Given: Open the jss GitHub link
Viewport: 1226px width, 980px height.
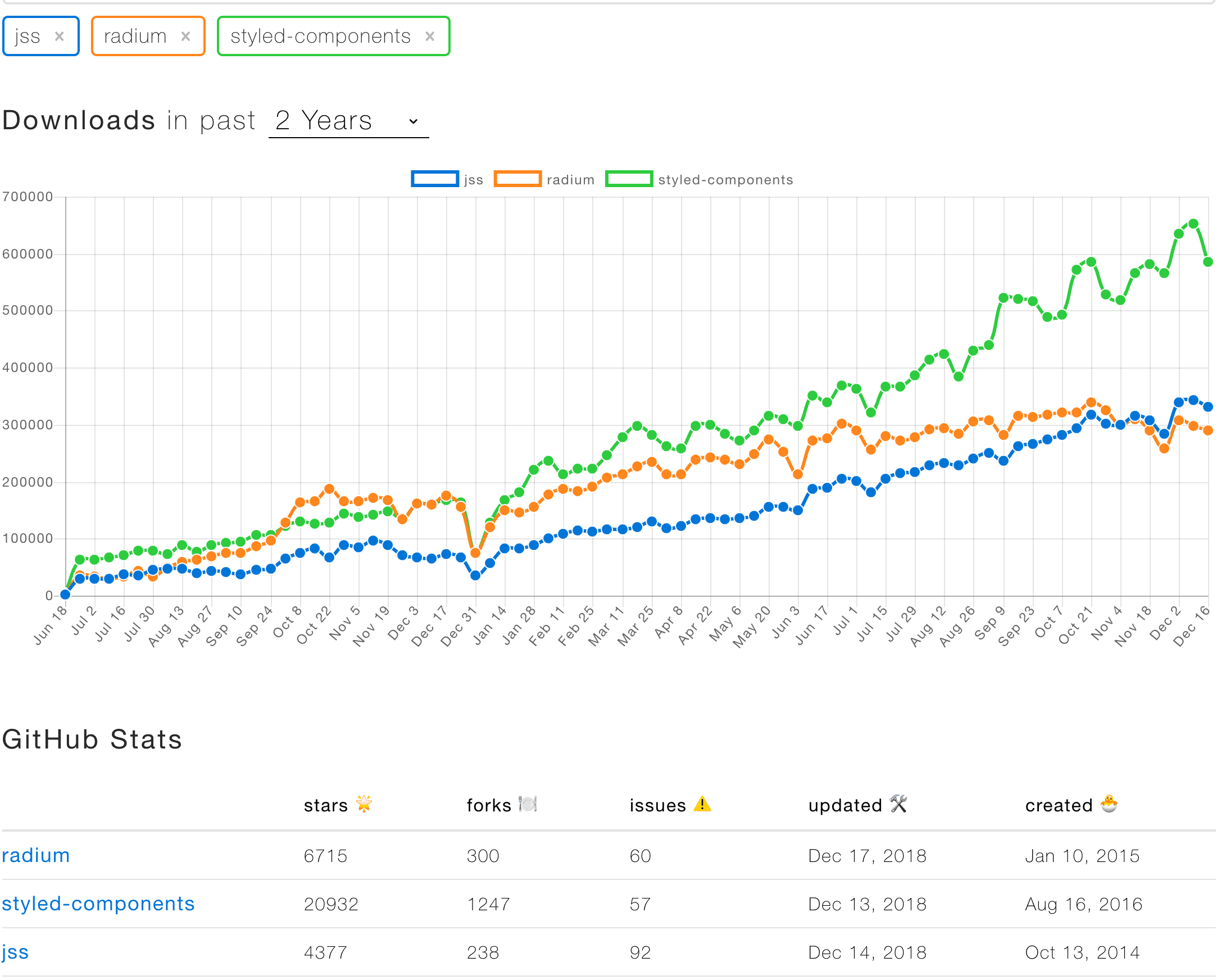Looking at the screenshot, I should (x=15, y=951).
